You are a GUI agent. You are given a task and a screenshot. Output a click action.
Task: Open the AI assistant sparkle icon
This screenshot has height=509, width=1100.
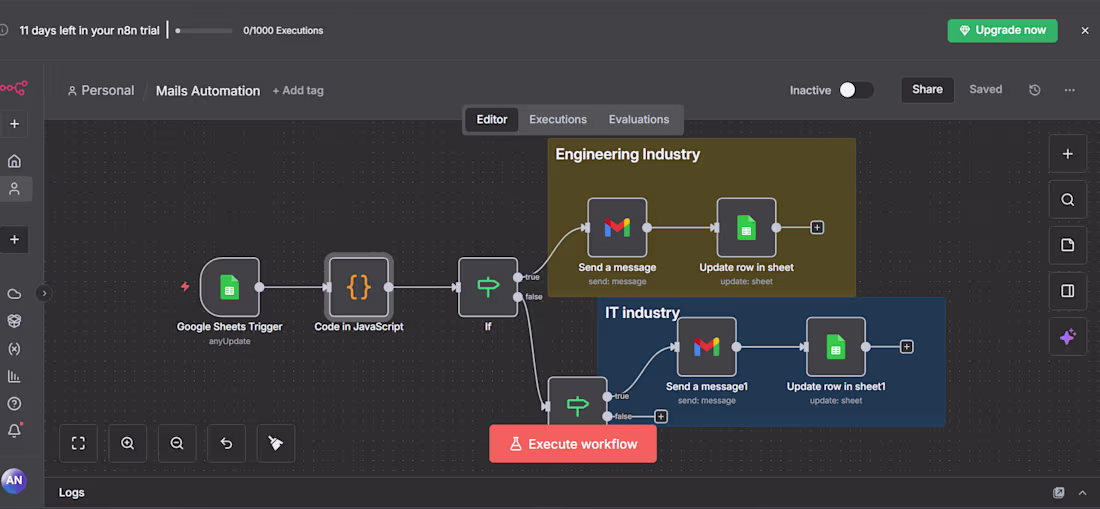coord(1068,337)
